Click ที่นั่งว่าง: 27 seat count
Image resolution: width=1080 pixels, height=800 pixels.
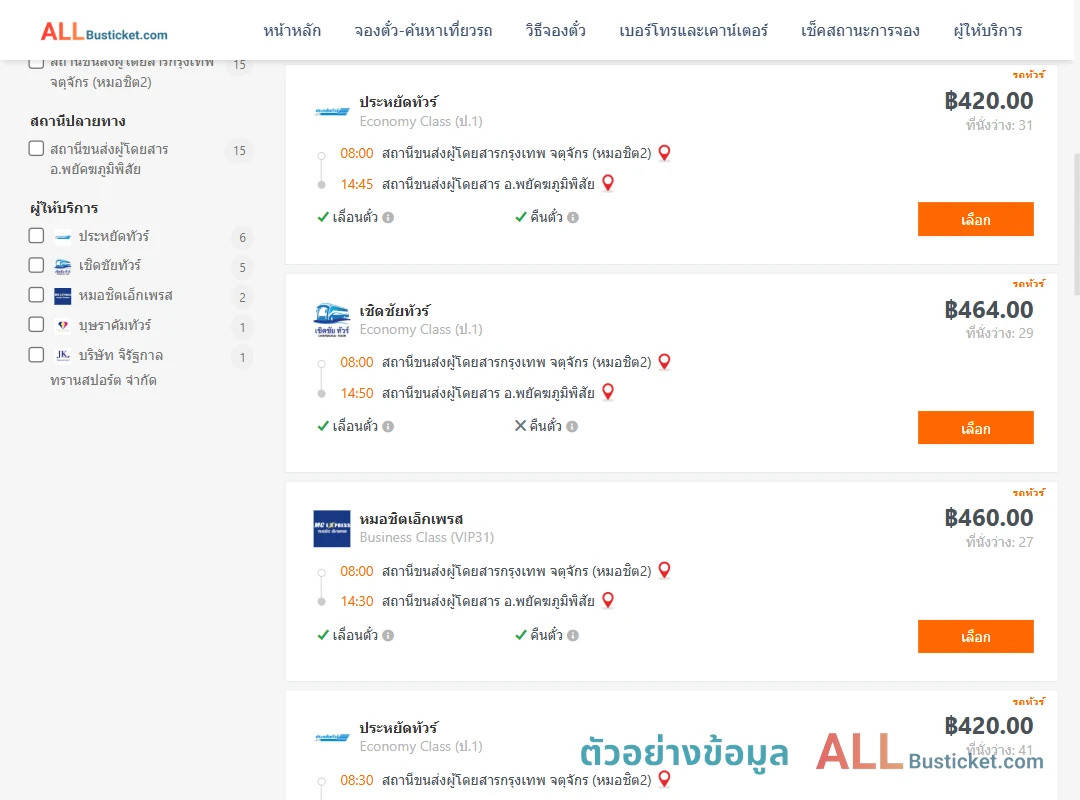coord(999,542)
